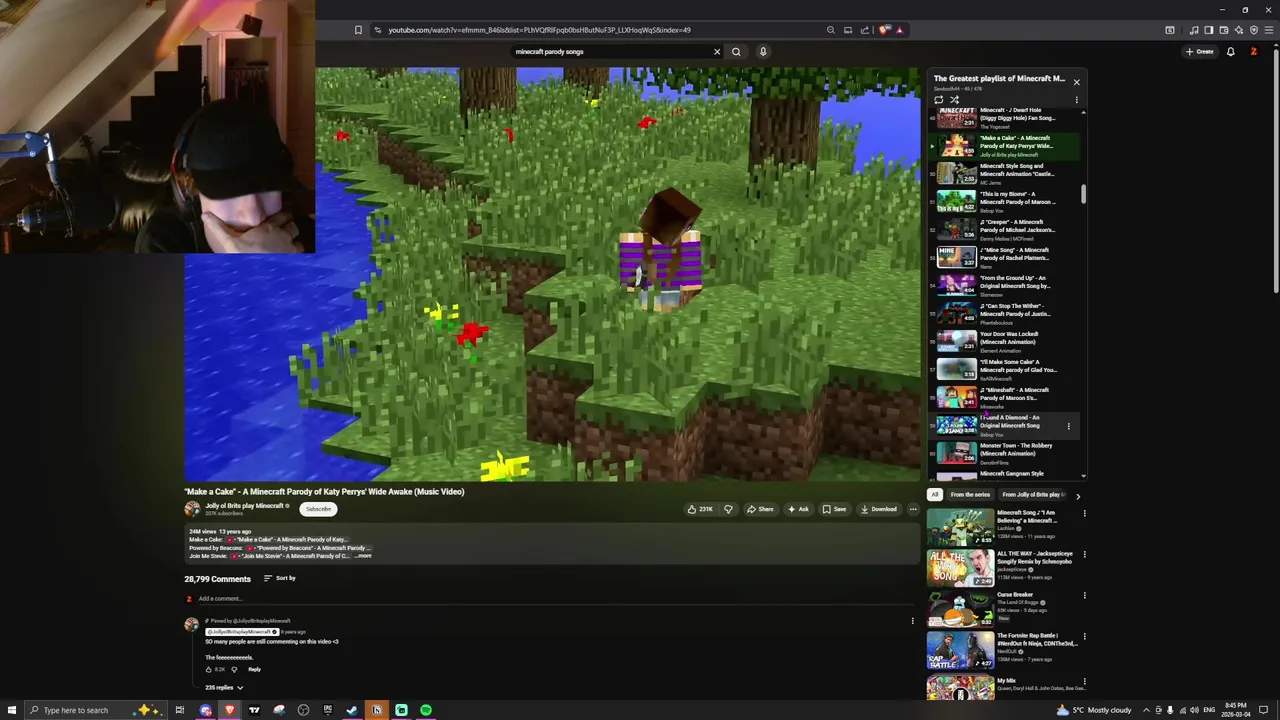Image resolution: width=1280 pixels, height=720 pixels.
Task: Open Minecraft Style Song playlist item
Action: [x=1005, y=173]
